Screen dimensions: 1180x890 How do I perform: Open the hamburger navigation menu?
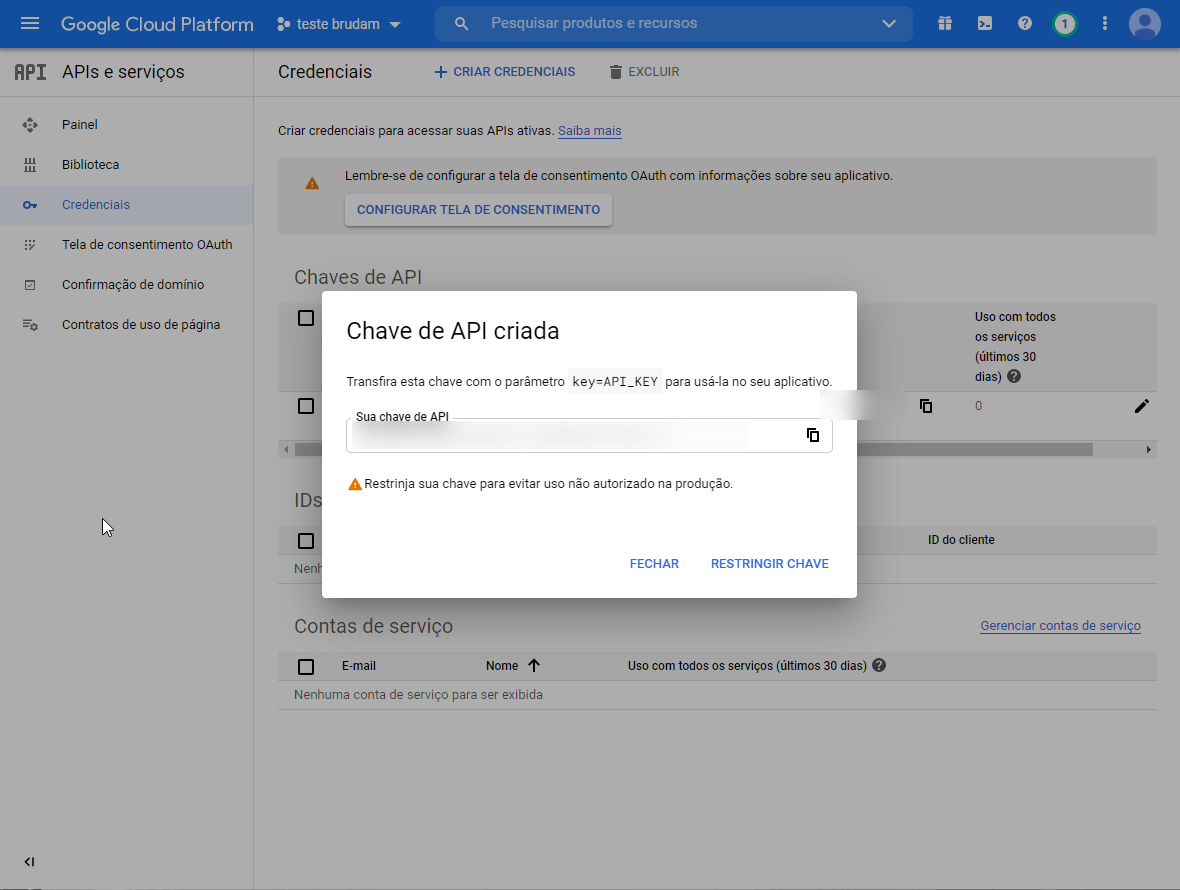[30, 23]
